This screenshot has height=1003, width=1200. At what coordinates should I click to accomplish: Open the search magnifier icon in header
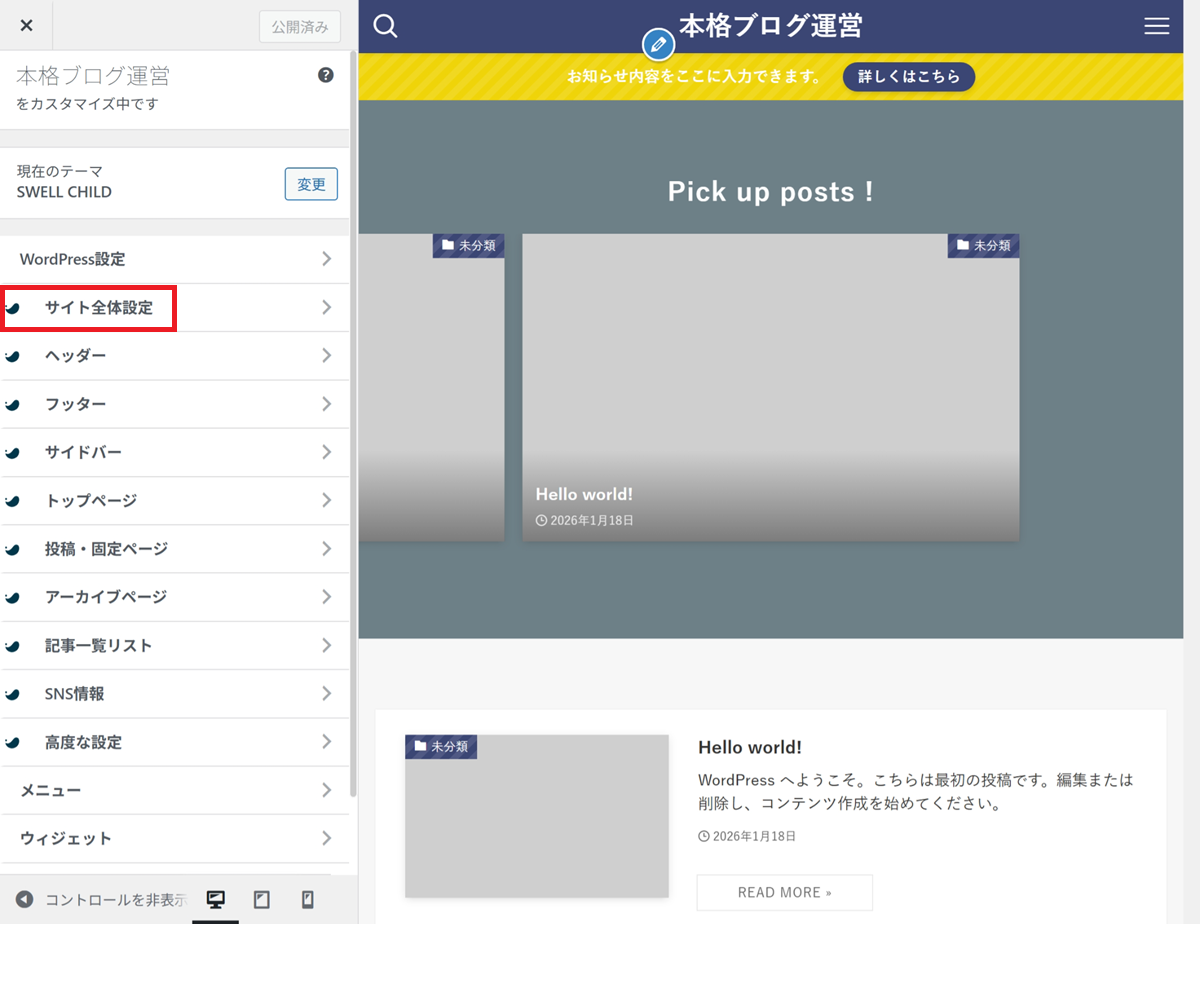tap(385, 26)
